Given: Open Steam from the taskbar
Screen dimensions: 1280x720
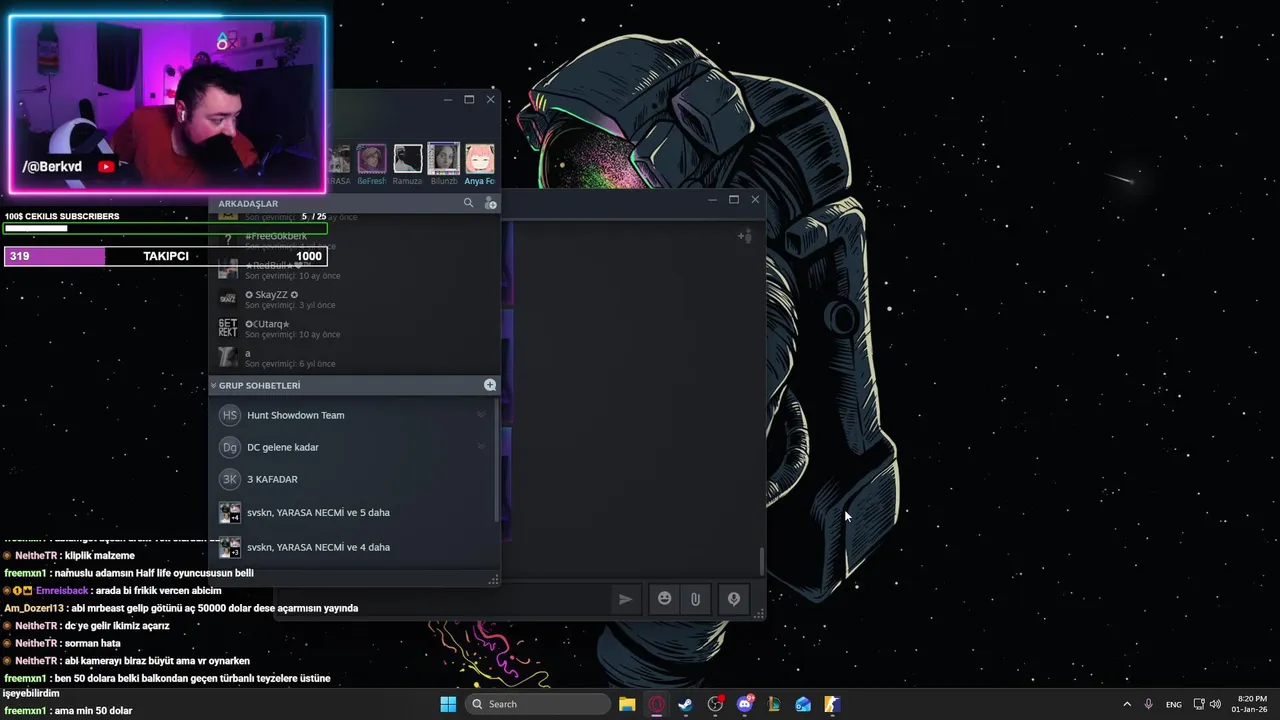Looking at the screenshot, I should click(686, 704).
